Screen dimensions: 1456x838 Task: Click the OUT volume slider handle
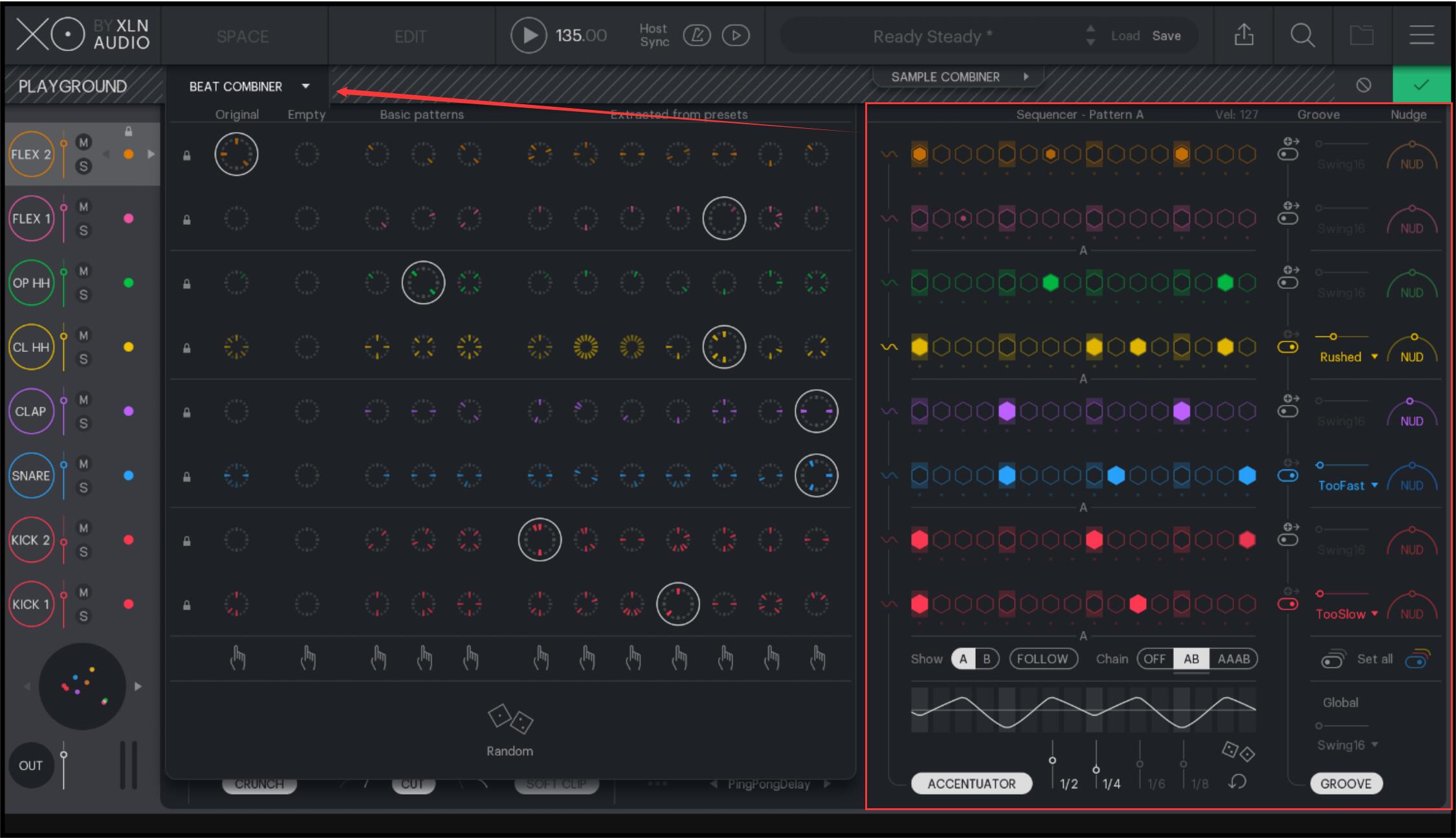point(63,755)
